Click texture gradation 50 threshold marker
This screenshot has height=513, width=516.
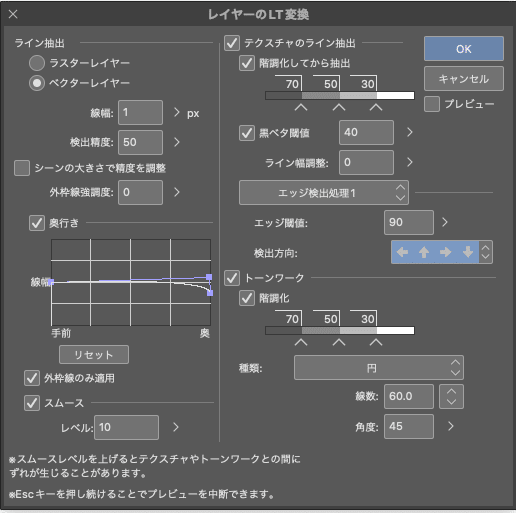[339, 108]
